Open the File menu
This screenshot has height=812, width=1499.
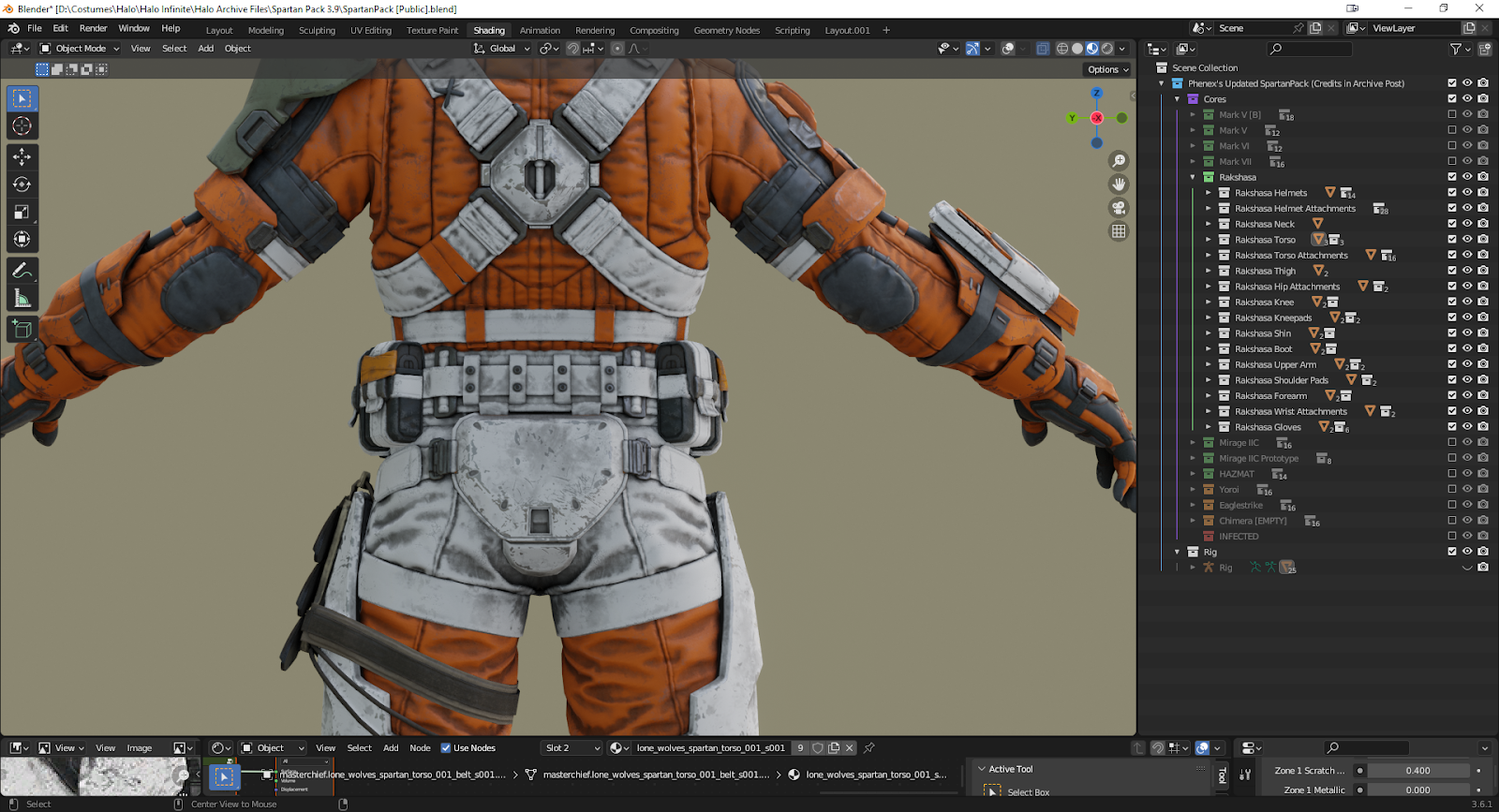[35, 28]
